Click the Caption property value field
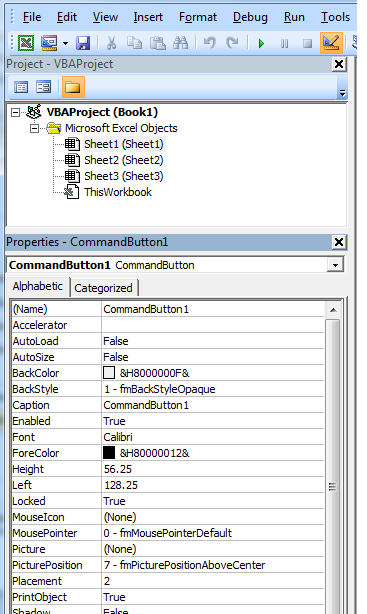Screen dimensions: 367x614 pos(213,405)
